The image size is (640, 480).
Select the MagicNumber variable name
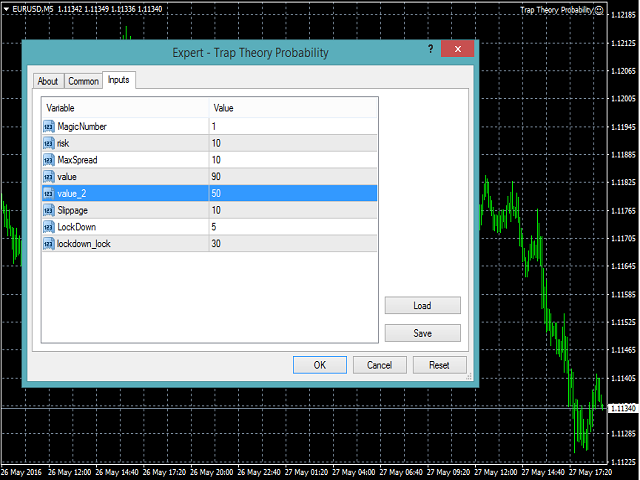click(82, 127)
